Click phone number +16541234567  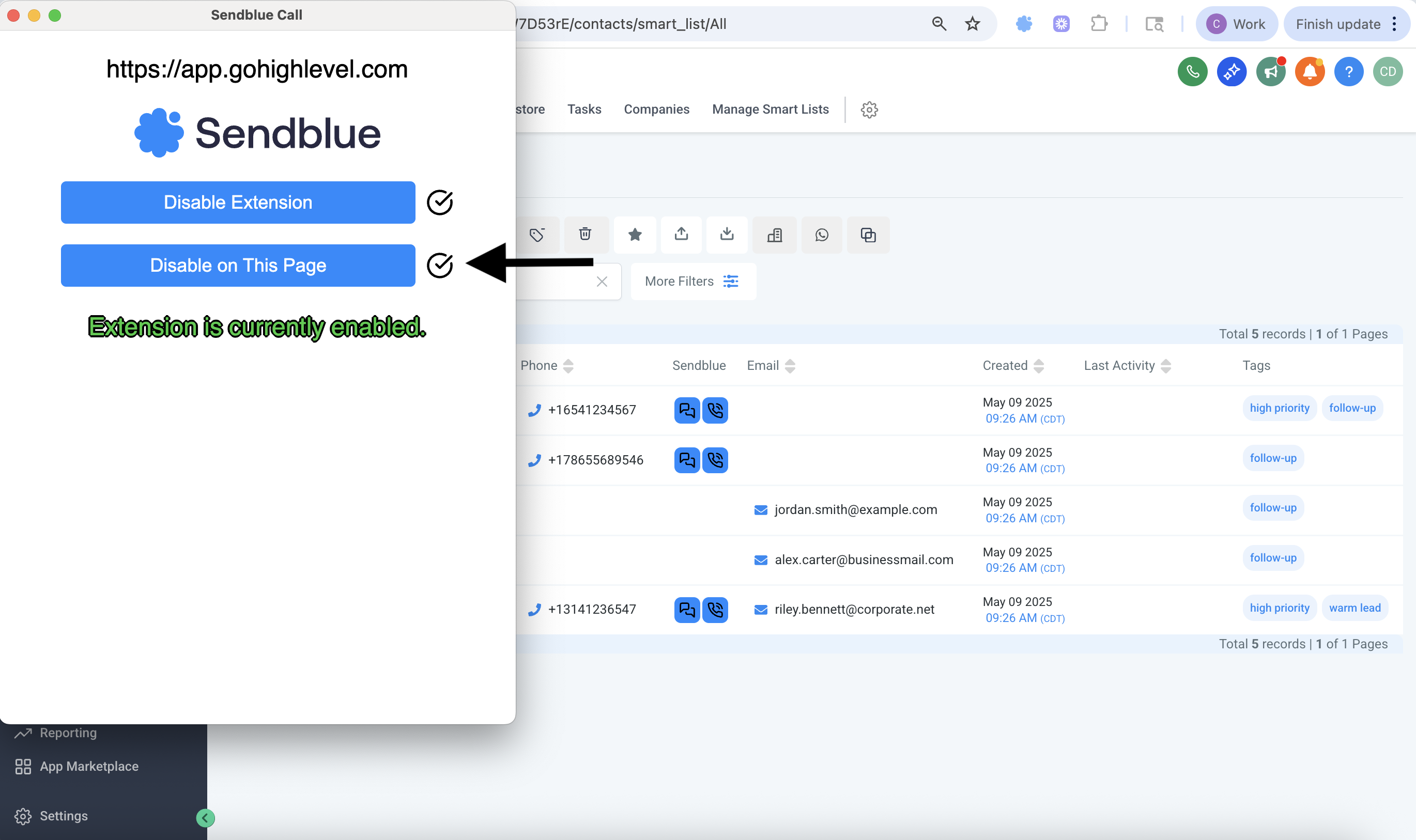tap(592, 410)
